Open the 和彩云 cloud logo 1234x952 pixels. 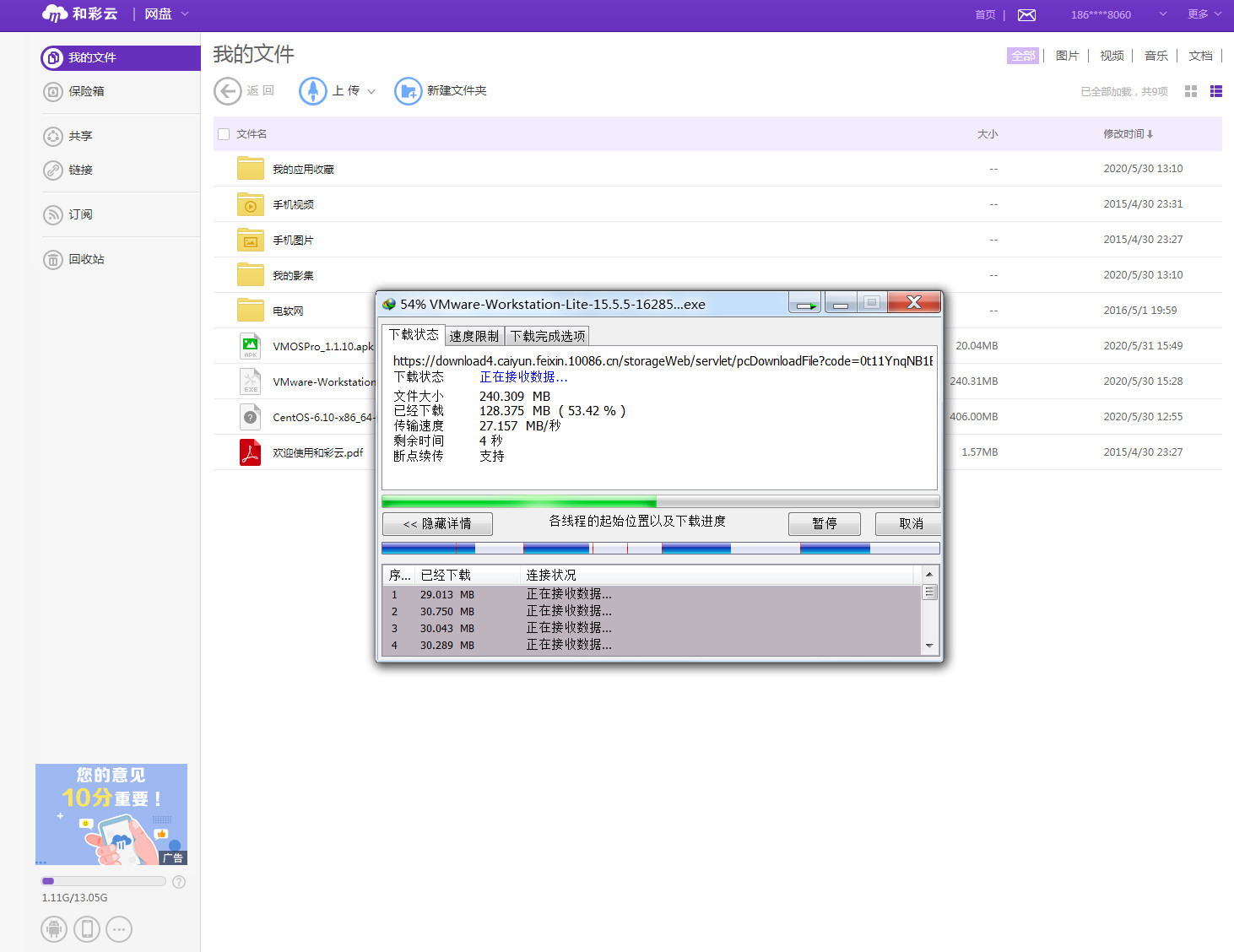(x=79, y=14)
